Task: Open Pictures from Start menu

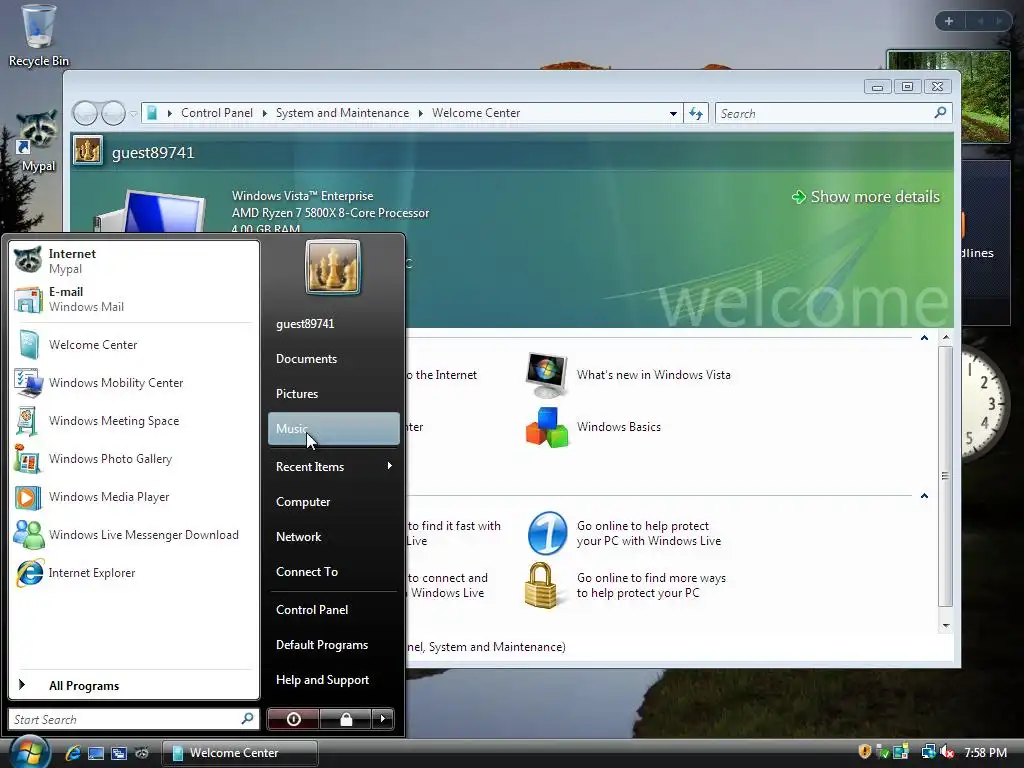Action: point(334,394)
